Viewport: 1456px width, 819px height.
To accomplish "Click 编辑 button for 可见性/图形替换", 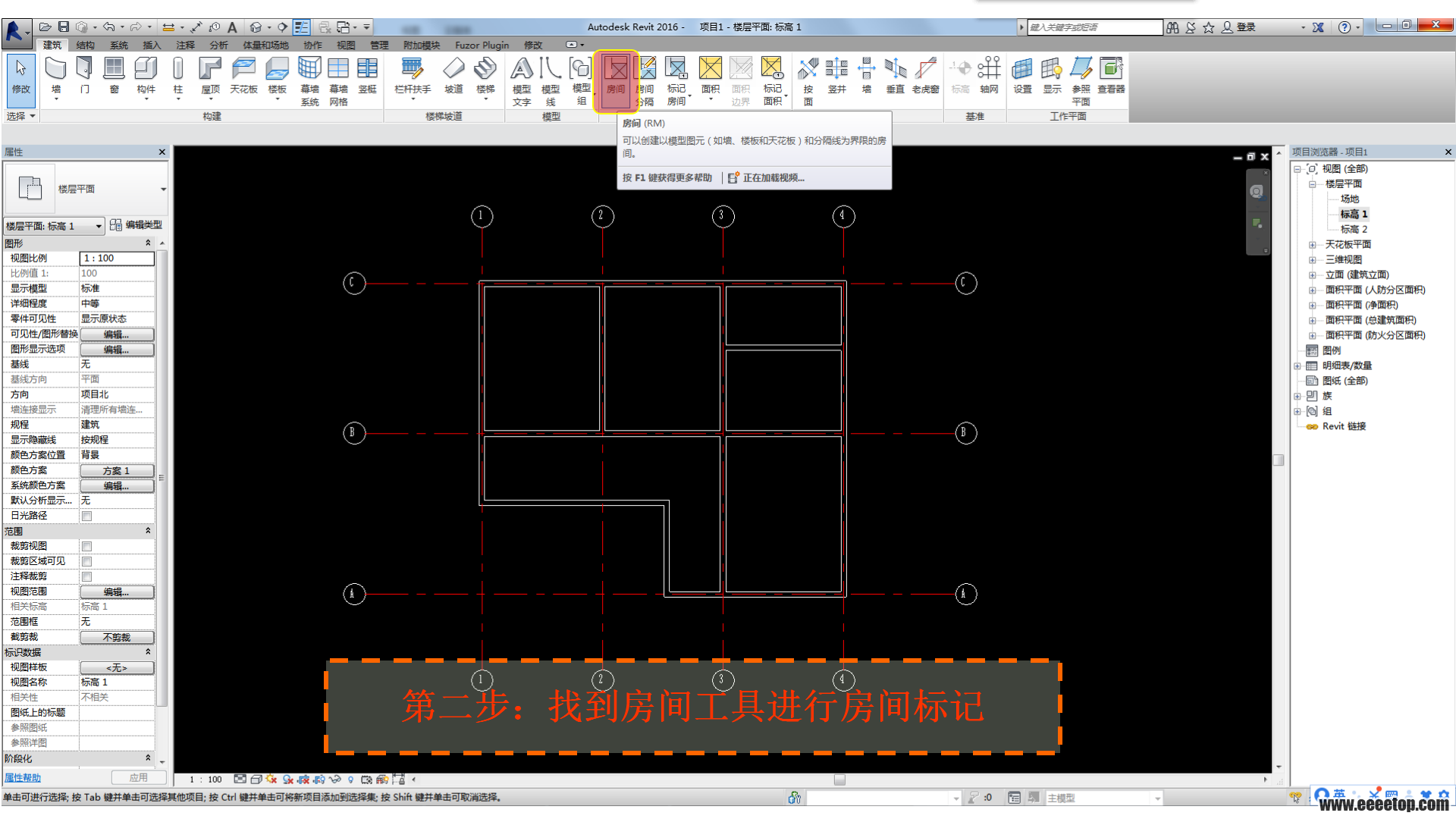I will coord(117,334).
